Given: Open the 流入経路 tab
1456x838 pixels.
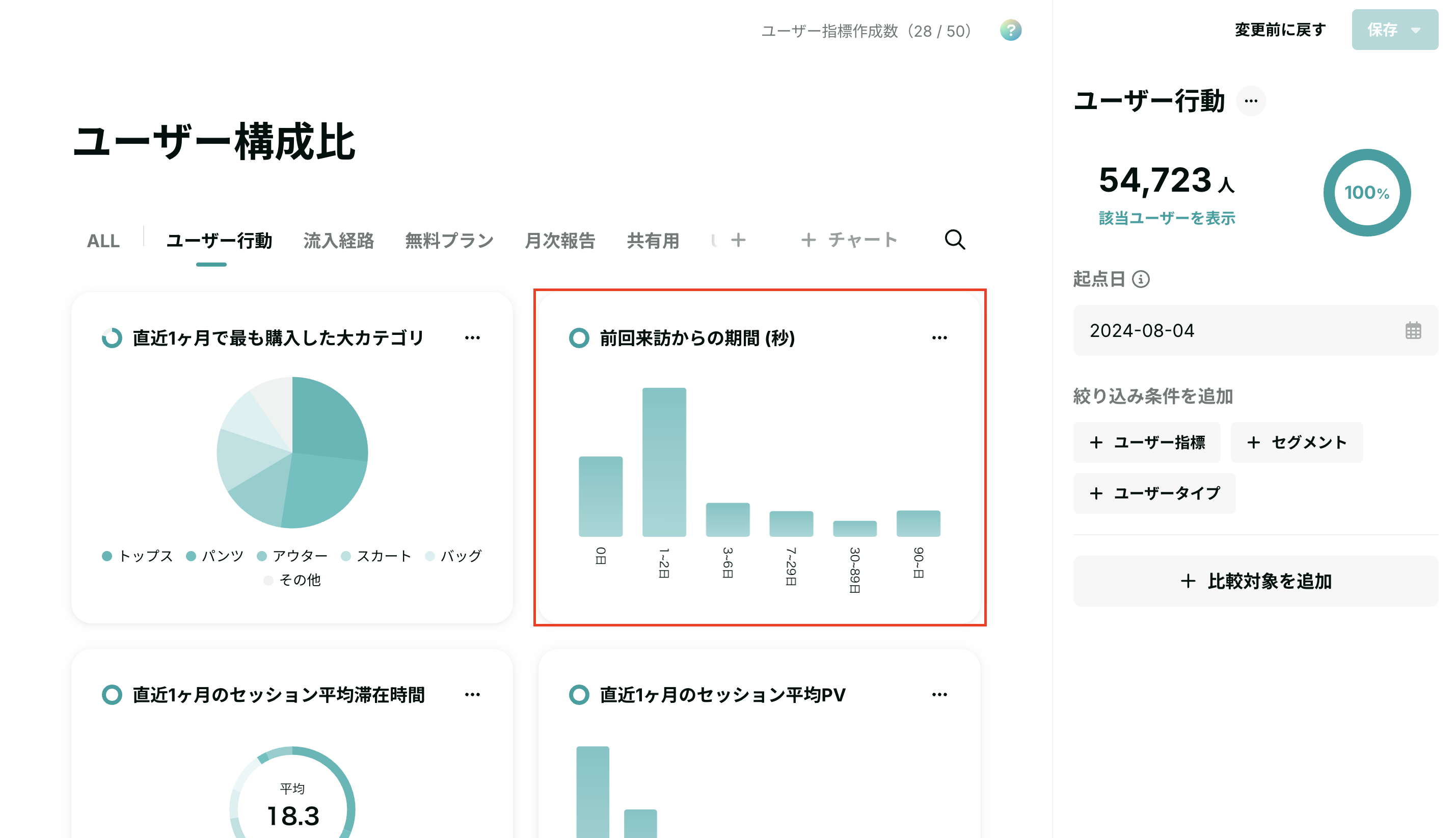Looking at the screenshot, I should [338, 241].
